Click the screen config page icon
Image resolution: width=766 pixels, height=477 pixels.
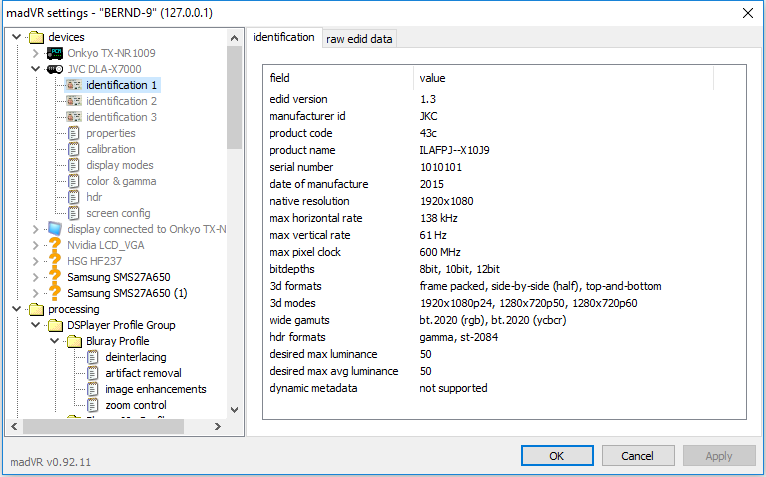(74, 213)
